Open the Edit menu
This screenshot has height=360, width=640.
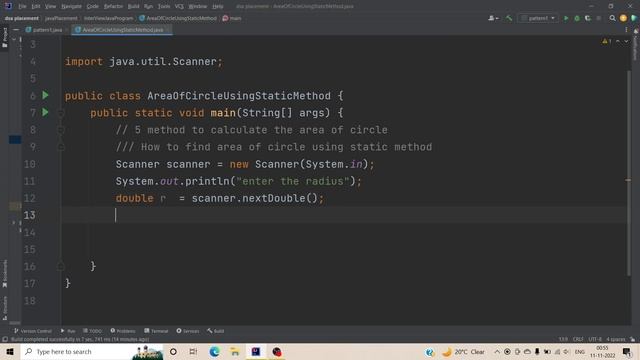(36, 6)
